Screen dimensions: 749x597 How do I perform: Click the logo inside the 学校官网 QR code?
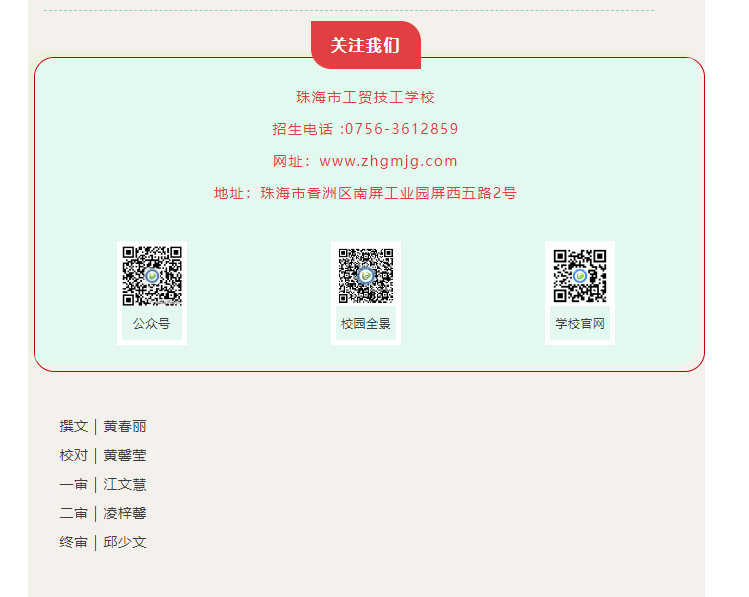[x=580, y=275]
